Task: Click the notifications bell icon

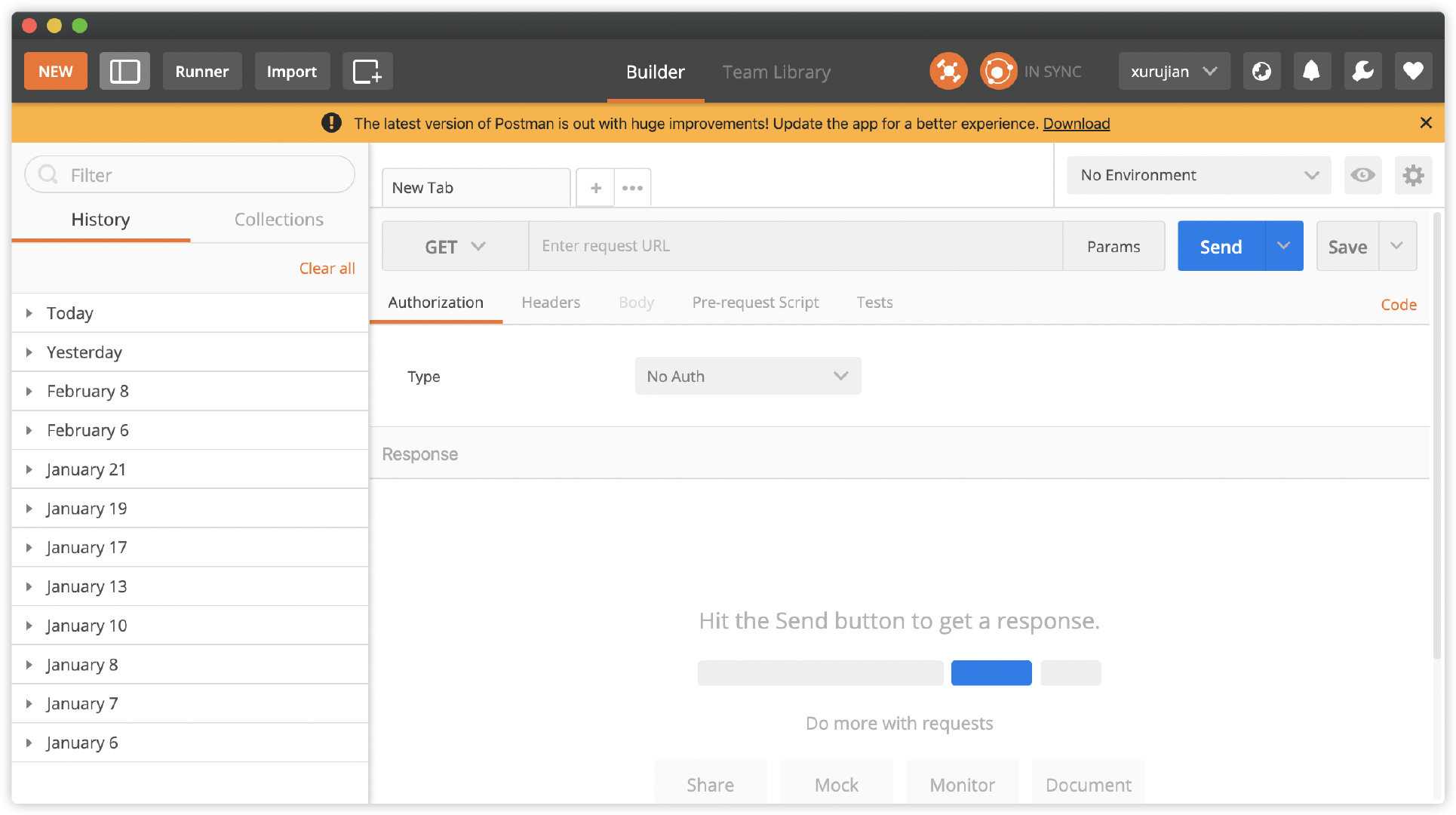Action: pos(1312,70)
